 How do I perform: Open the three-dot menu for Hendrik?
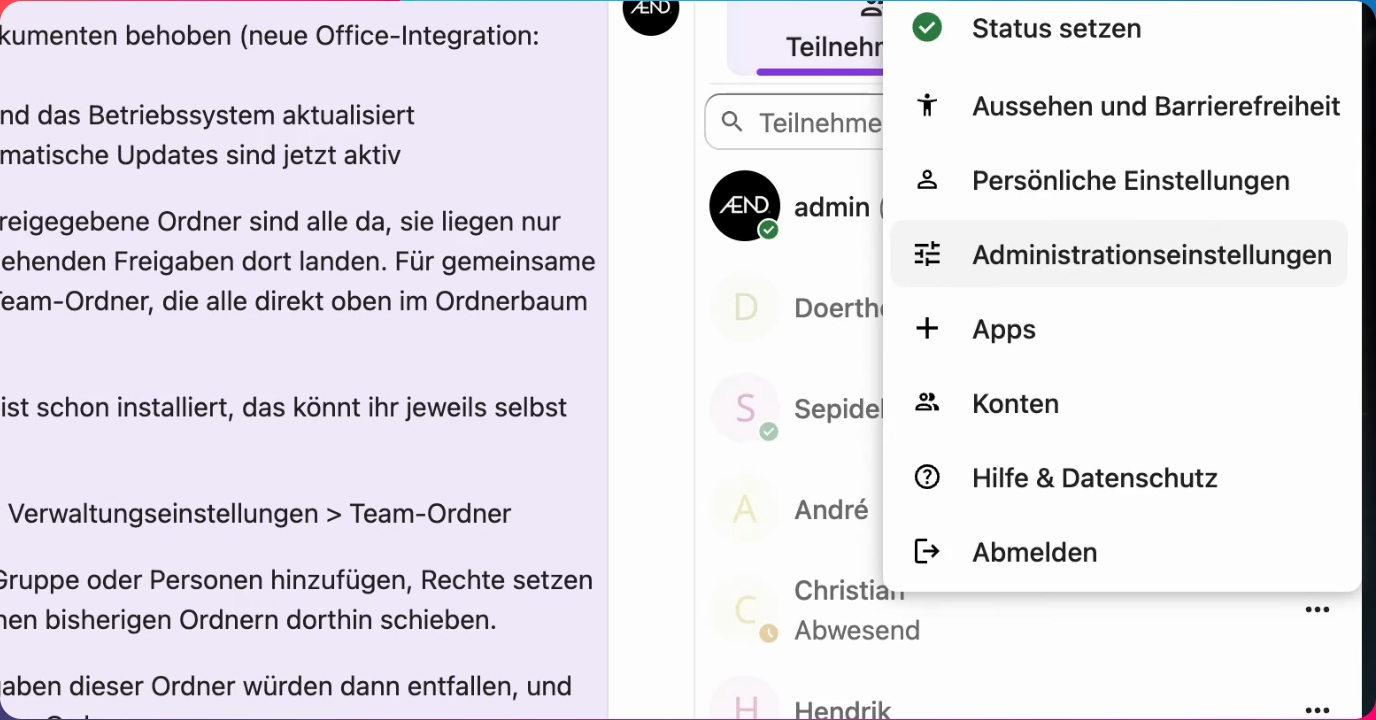[1317, 711]
